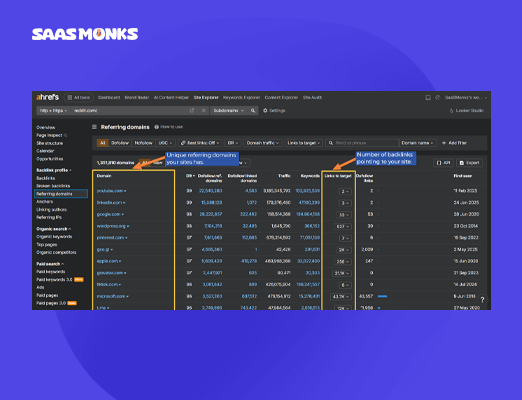This screenshot has width=522, height=400.
Task: Select the Nofollow filter
Action: click(143, 143)
